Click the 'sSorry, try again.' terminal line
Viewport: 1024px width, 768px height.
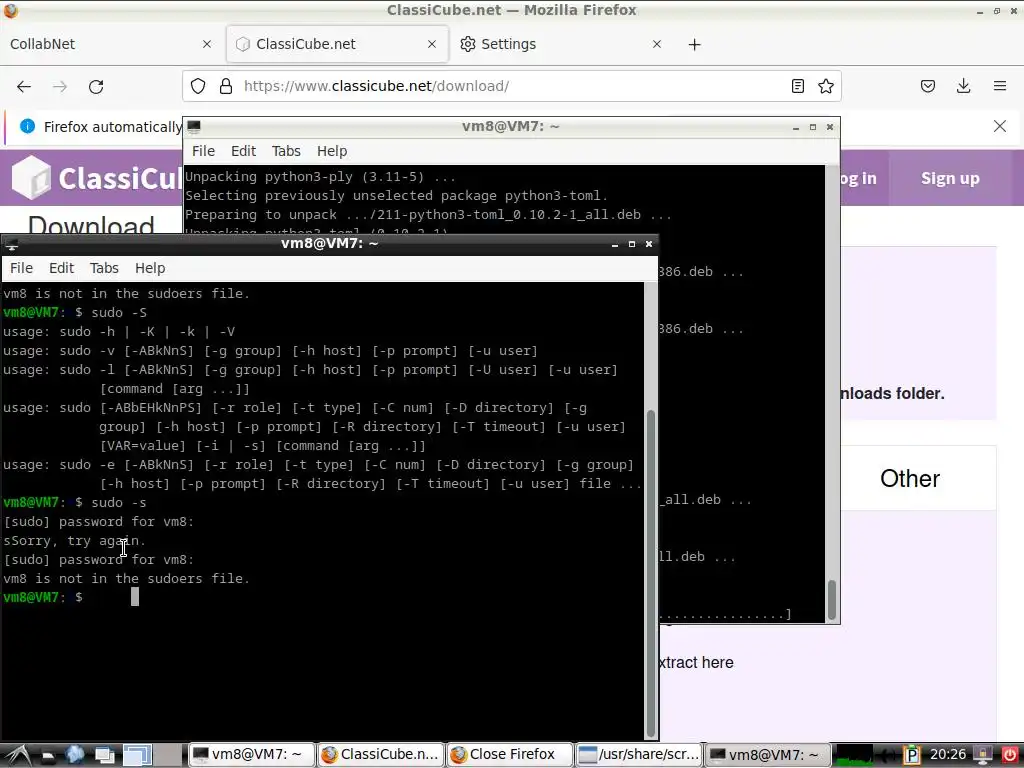point(74,541)
